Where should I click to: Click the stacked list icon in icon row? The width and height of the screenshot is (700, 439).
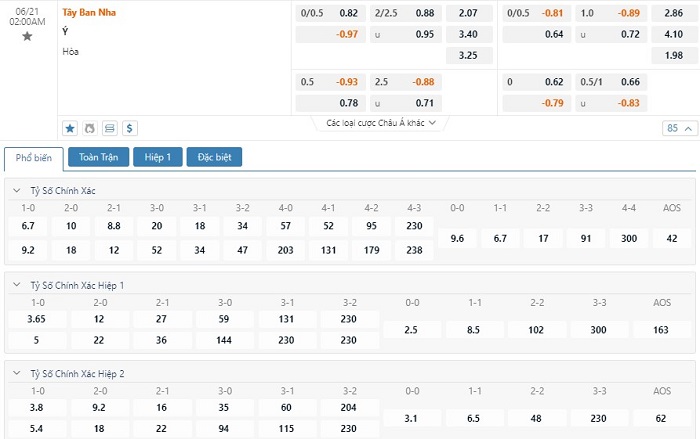110,128
